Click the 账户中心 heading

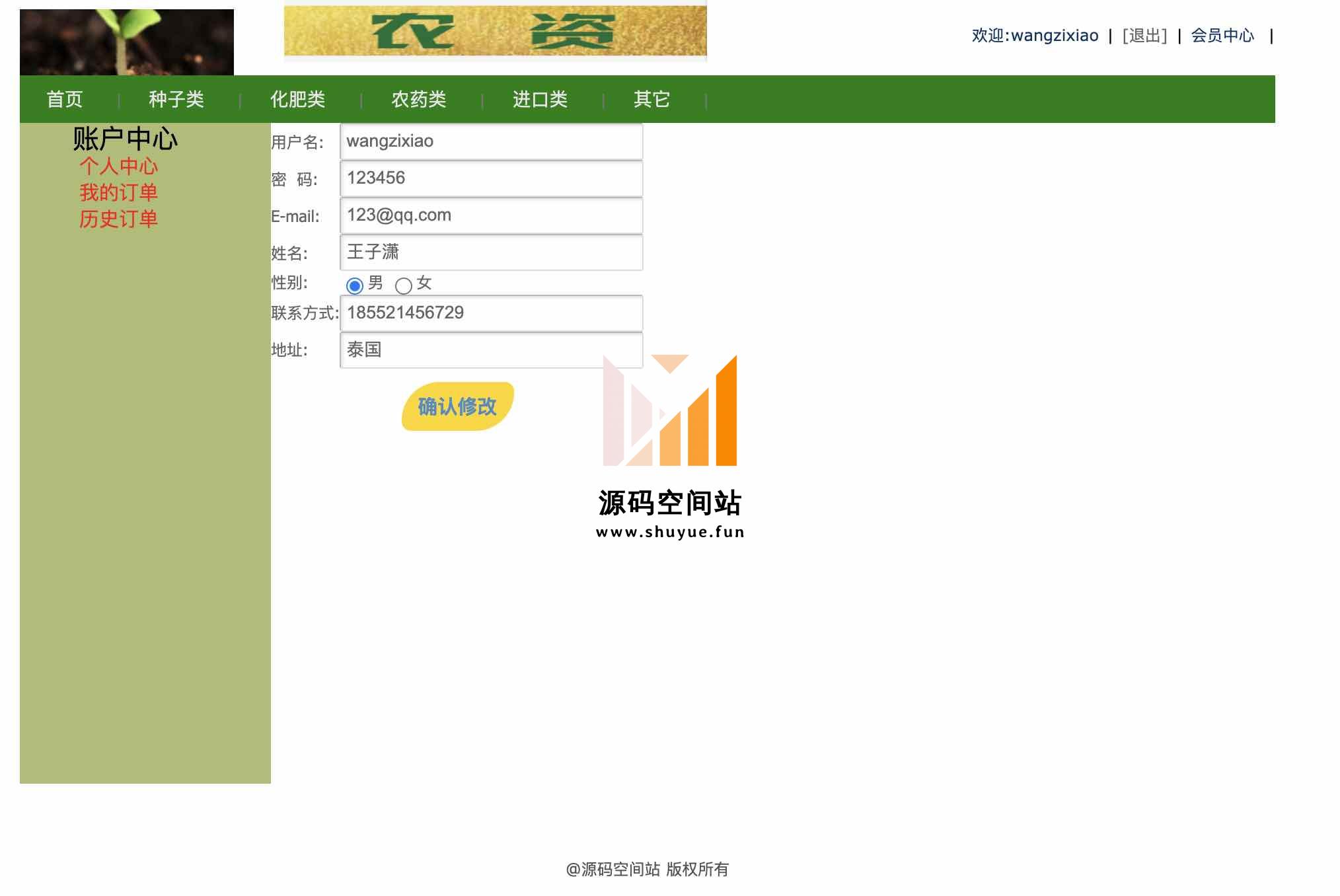click(125, 139)
